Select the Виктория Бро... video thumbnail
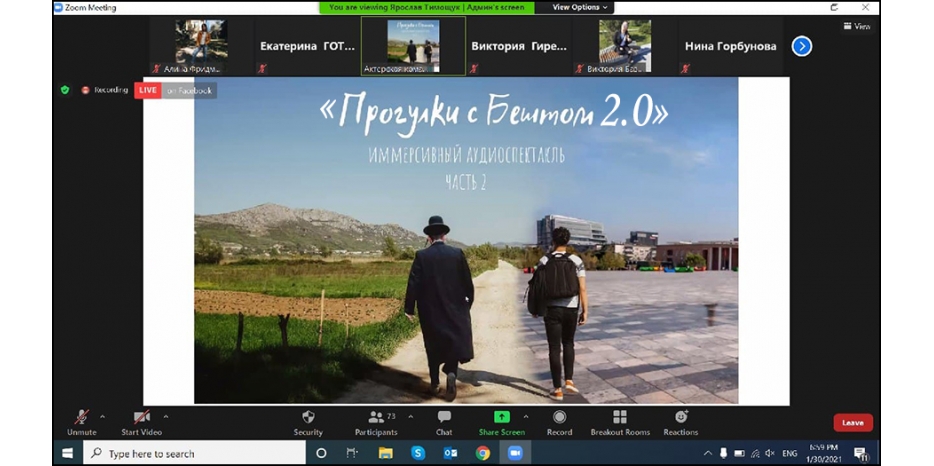This screenshot has height=466, width=934. (625, 46)
